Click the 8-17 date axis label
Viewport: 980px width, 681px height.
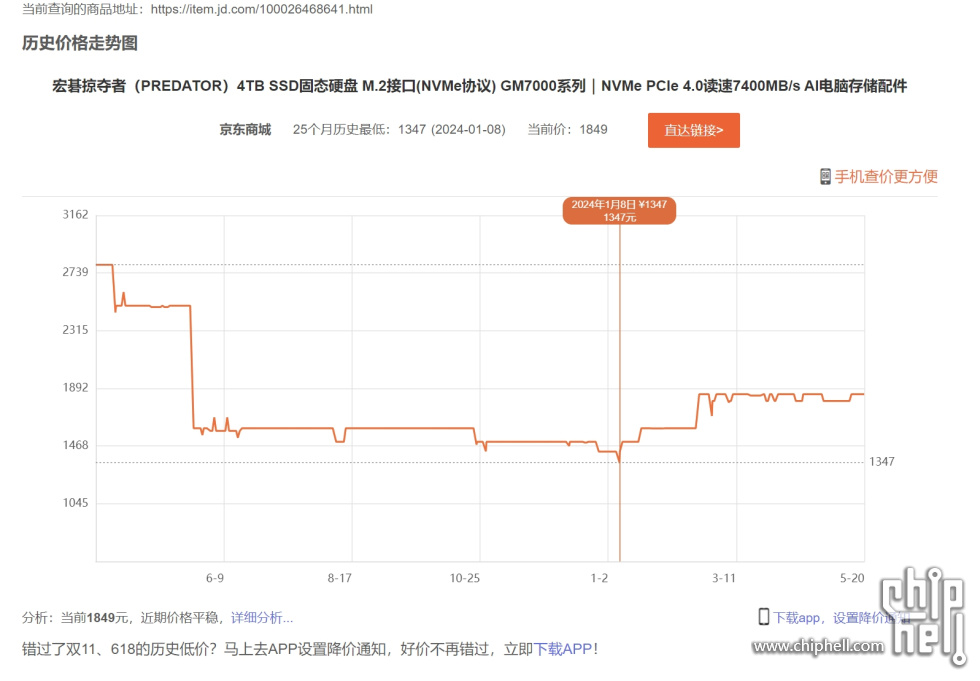339,578
